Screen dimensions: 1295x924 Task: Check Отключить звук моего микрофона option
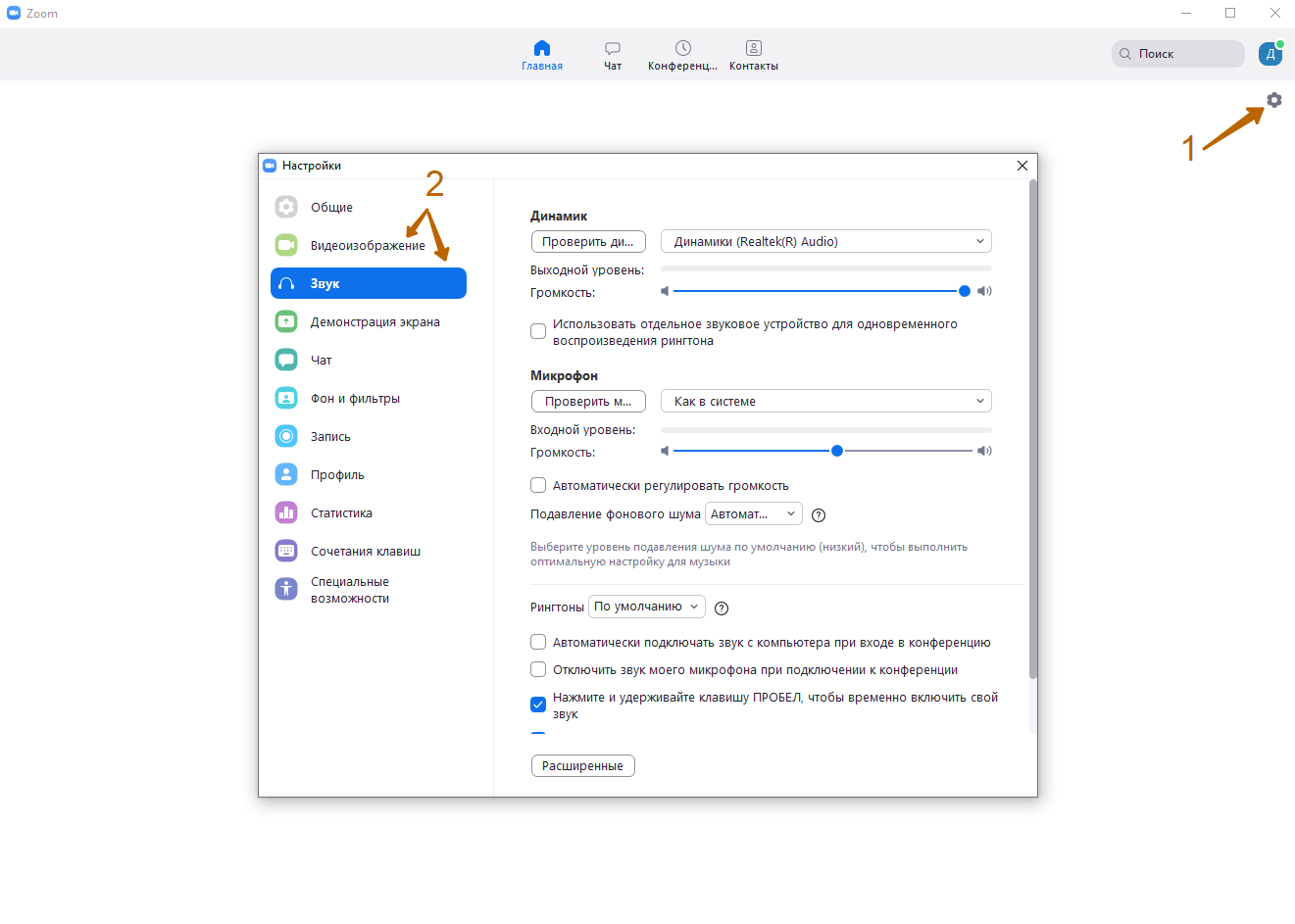pyautogui.click(x=538, y=669)
